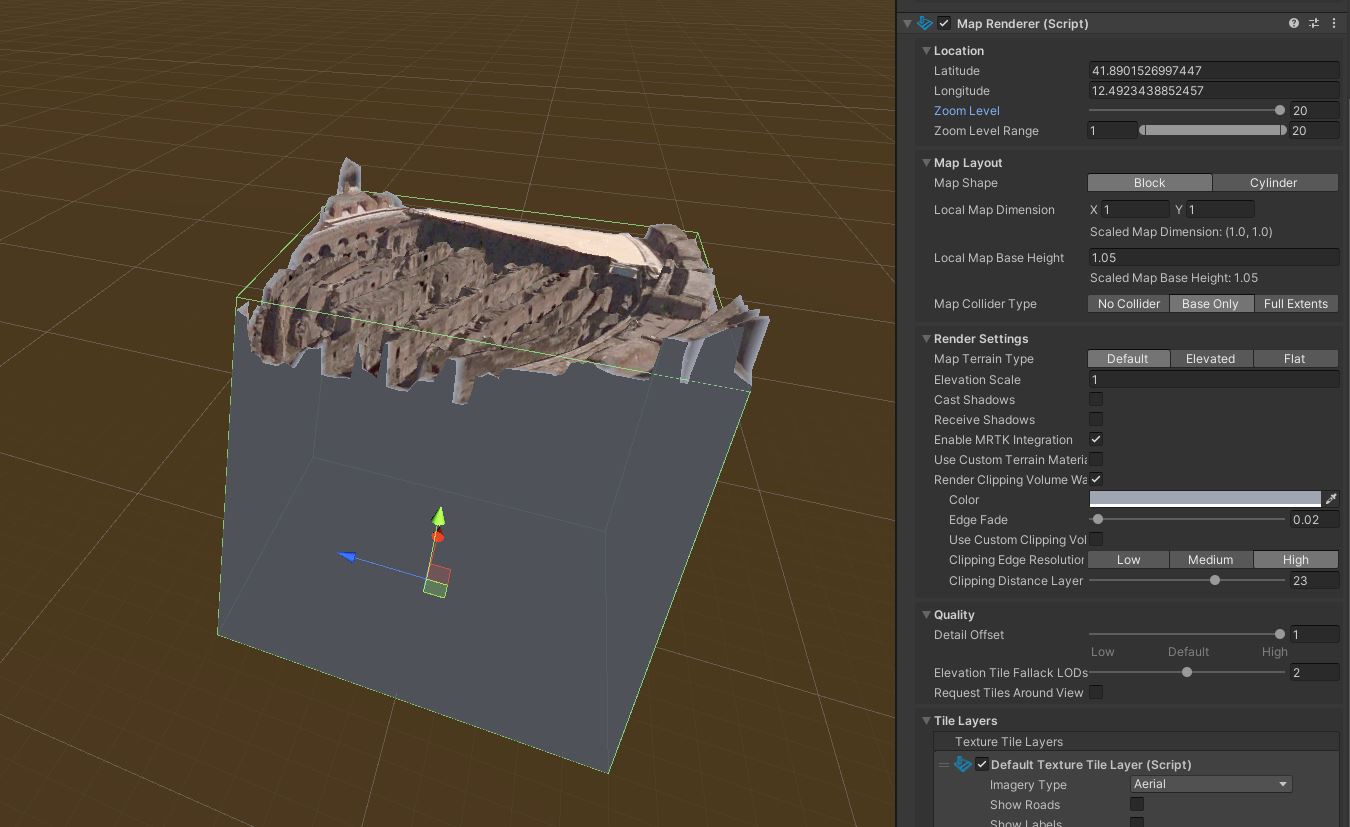
Task: Click the clipping wall Color swatch
Action: click(x=1205, y=499)
